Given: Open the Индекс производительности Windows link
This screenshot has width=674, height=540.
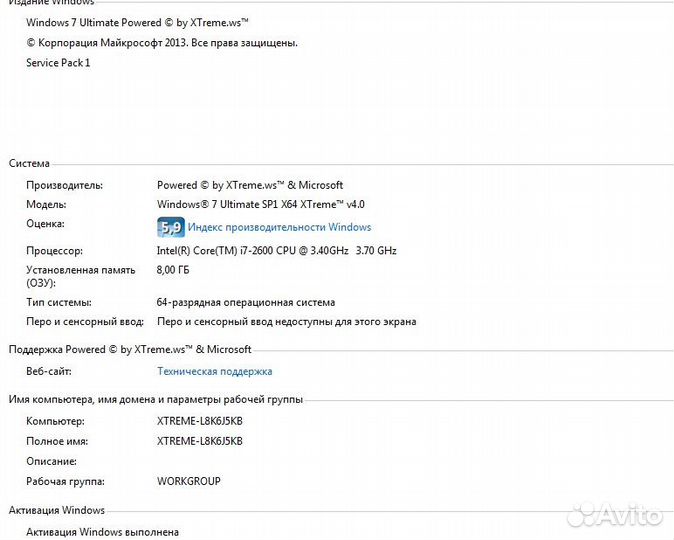Looking at the screenshot, I should 279,227.
